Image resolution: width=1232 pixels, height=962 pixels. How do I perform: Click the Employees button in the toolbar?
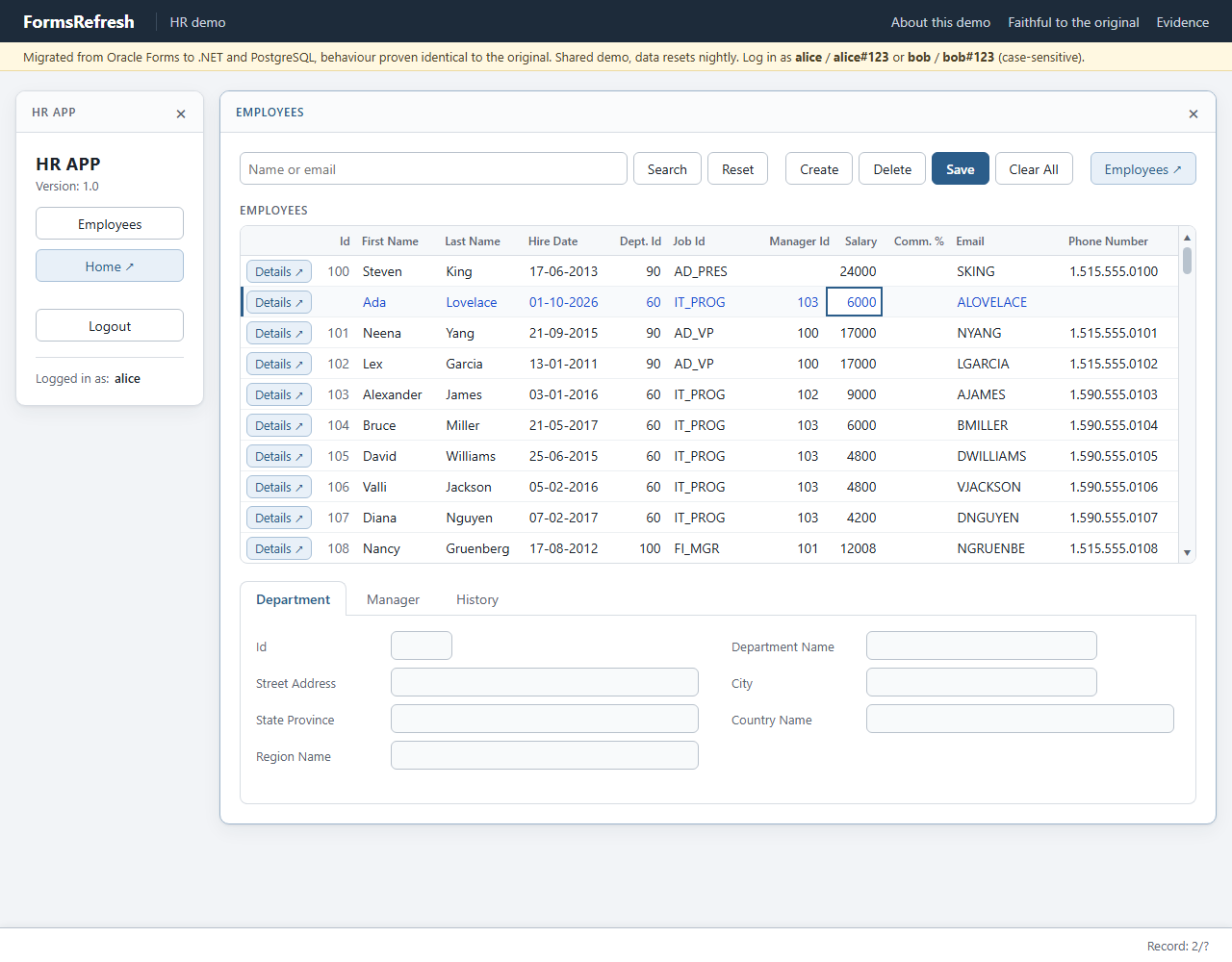point(1142,169)
